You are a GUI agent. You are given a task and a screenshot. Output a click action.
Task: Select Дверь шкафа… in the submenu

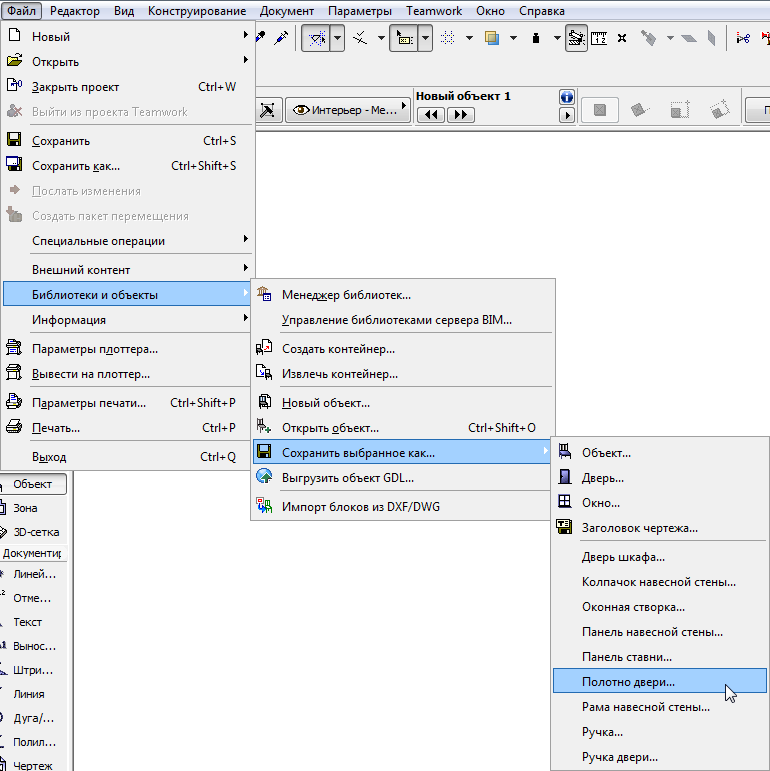pos(659,557)
